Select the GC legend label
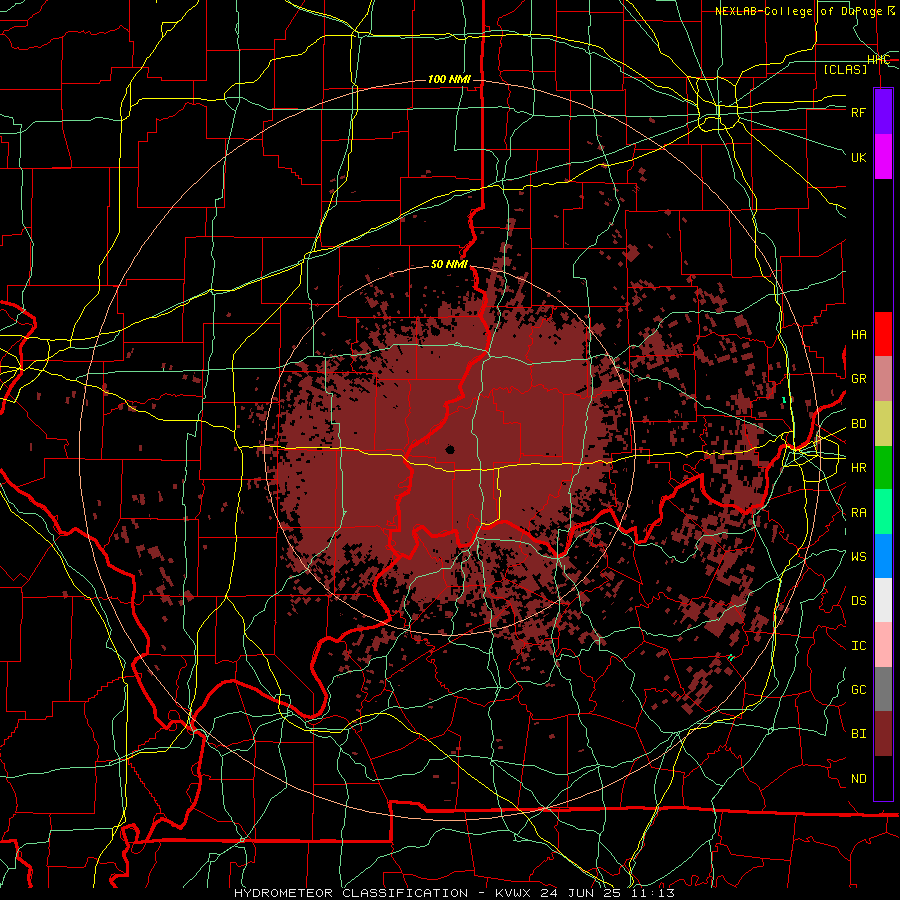Viewport: 900px width, 900px height. click(x=859, y=689)
